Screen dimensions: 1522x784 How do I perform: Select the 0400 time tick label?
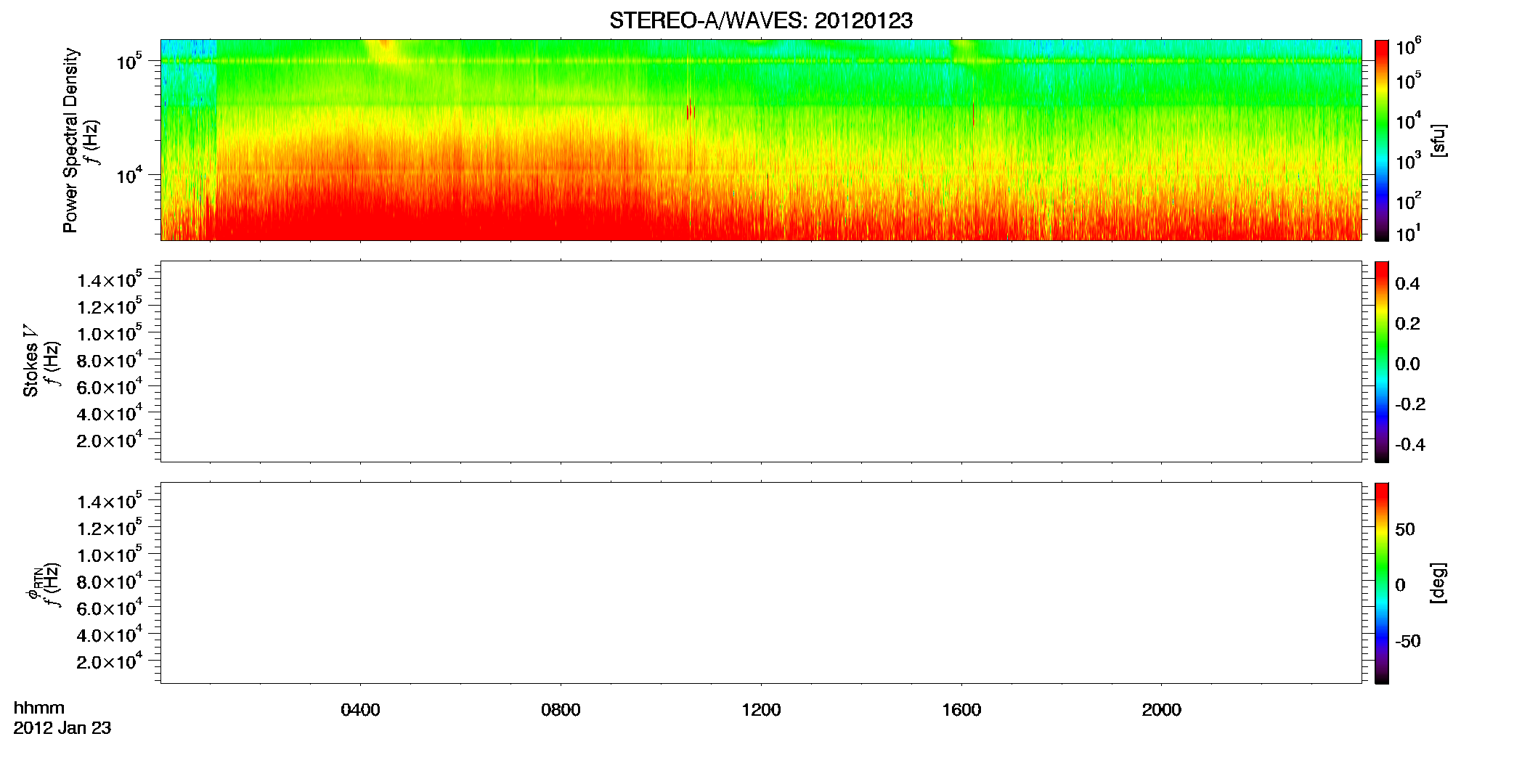point(360,710)
